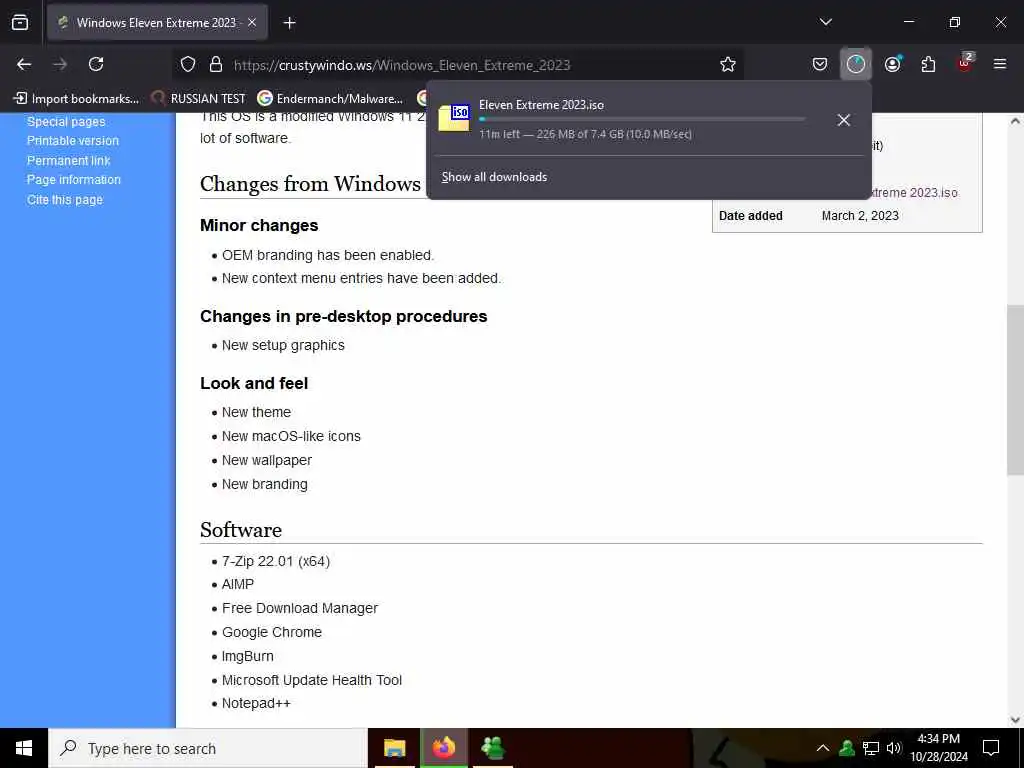The image size is (1024, 768).
Task: Click the ISO file icon in downloads
Action: (454, 118)
